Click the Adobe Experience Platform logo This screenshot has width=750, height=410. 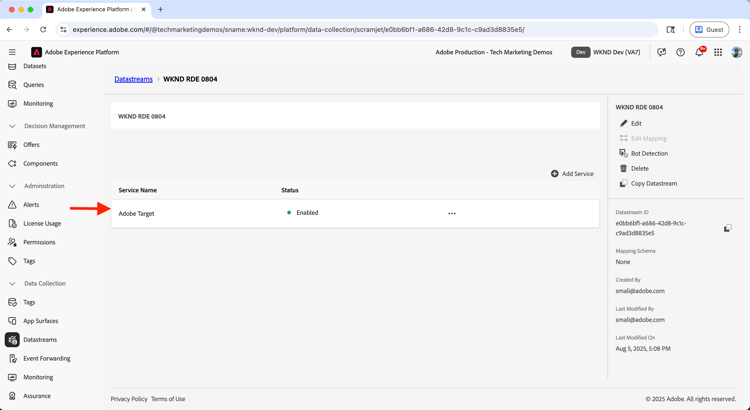click(36, 52)
